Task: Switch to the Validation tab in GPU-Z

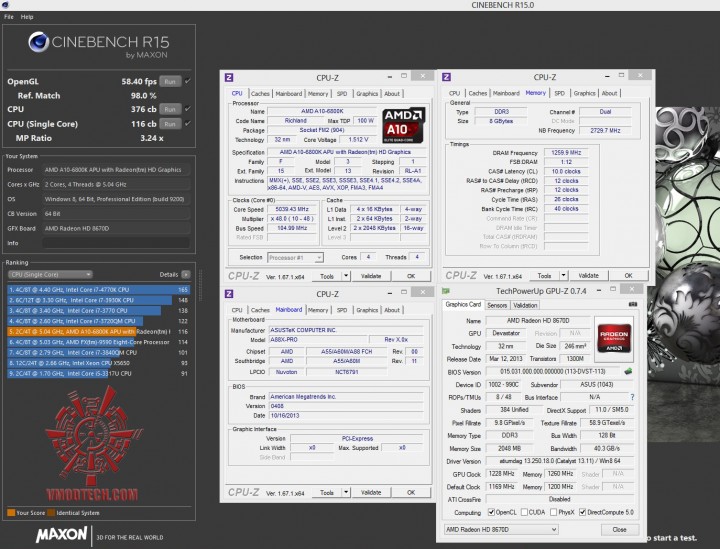Action: tap(525, 305)
